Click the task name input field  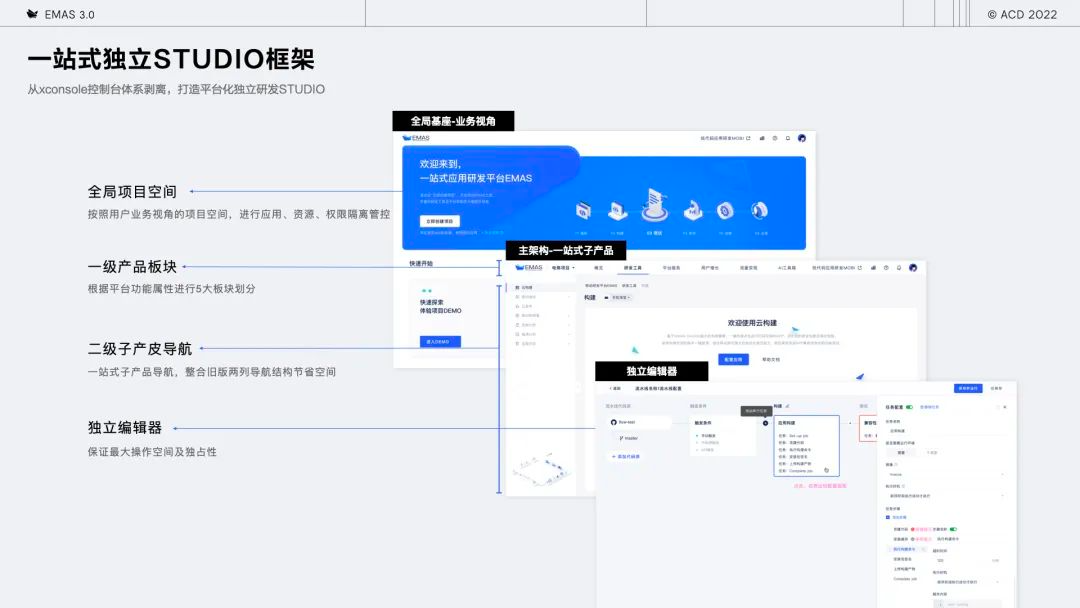coord(945,431)
